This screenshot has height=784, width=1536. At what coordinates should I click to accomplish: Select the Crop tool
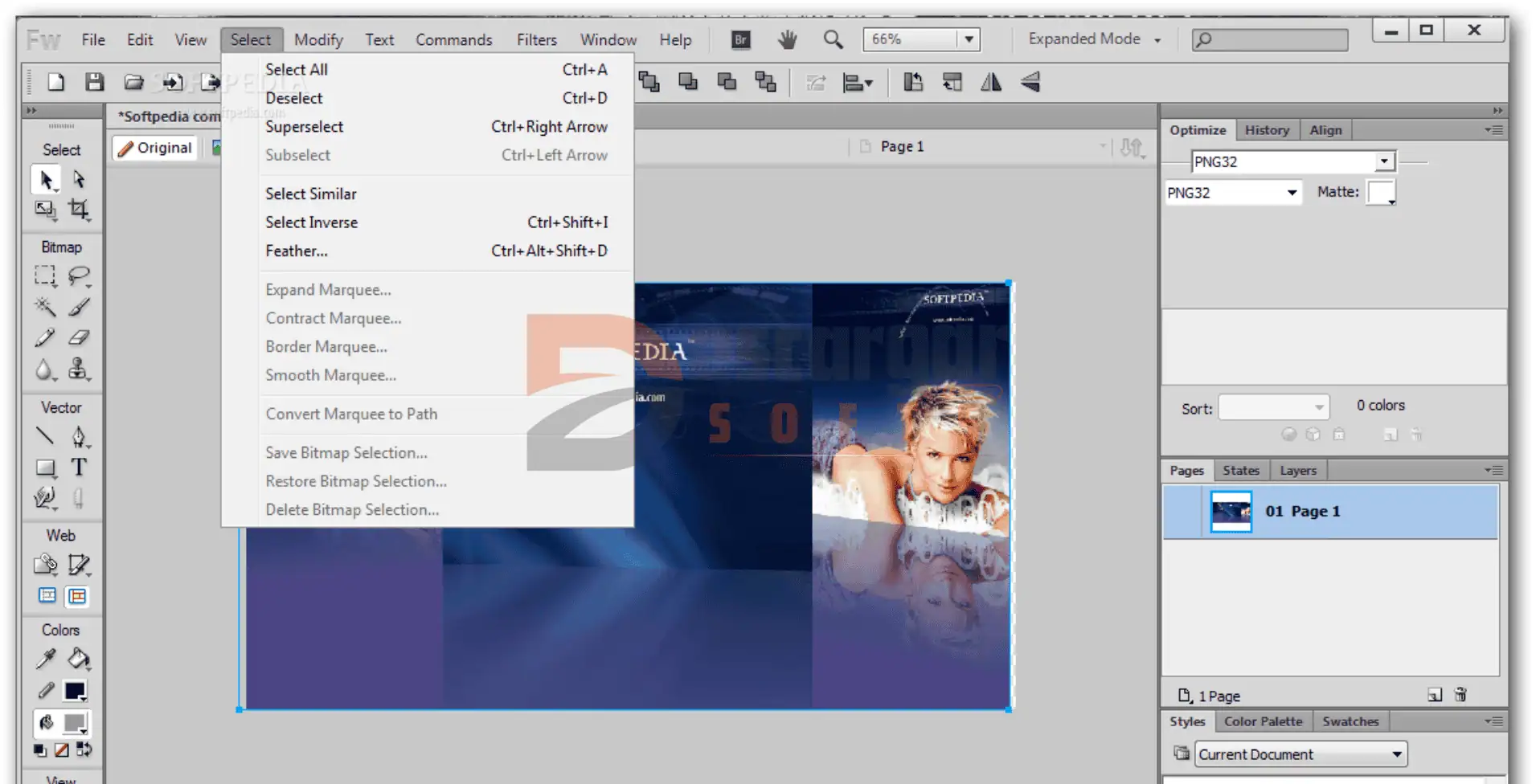79,210
